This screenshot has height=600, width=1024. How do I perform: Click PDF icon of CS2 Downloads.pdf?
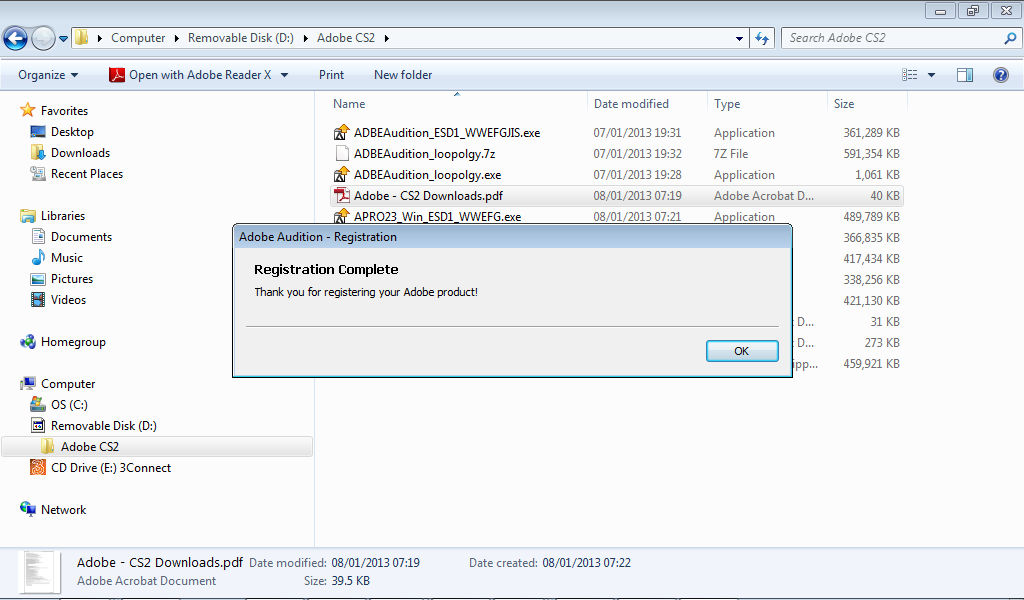click(x=342, y=195)
